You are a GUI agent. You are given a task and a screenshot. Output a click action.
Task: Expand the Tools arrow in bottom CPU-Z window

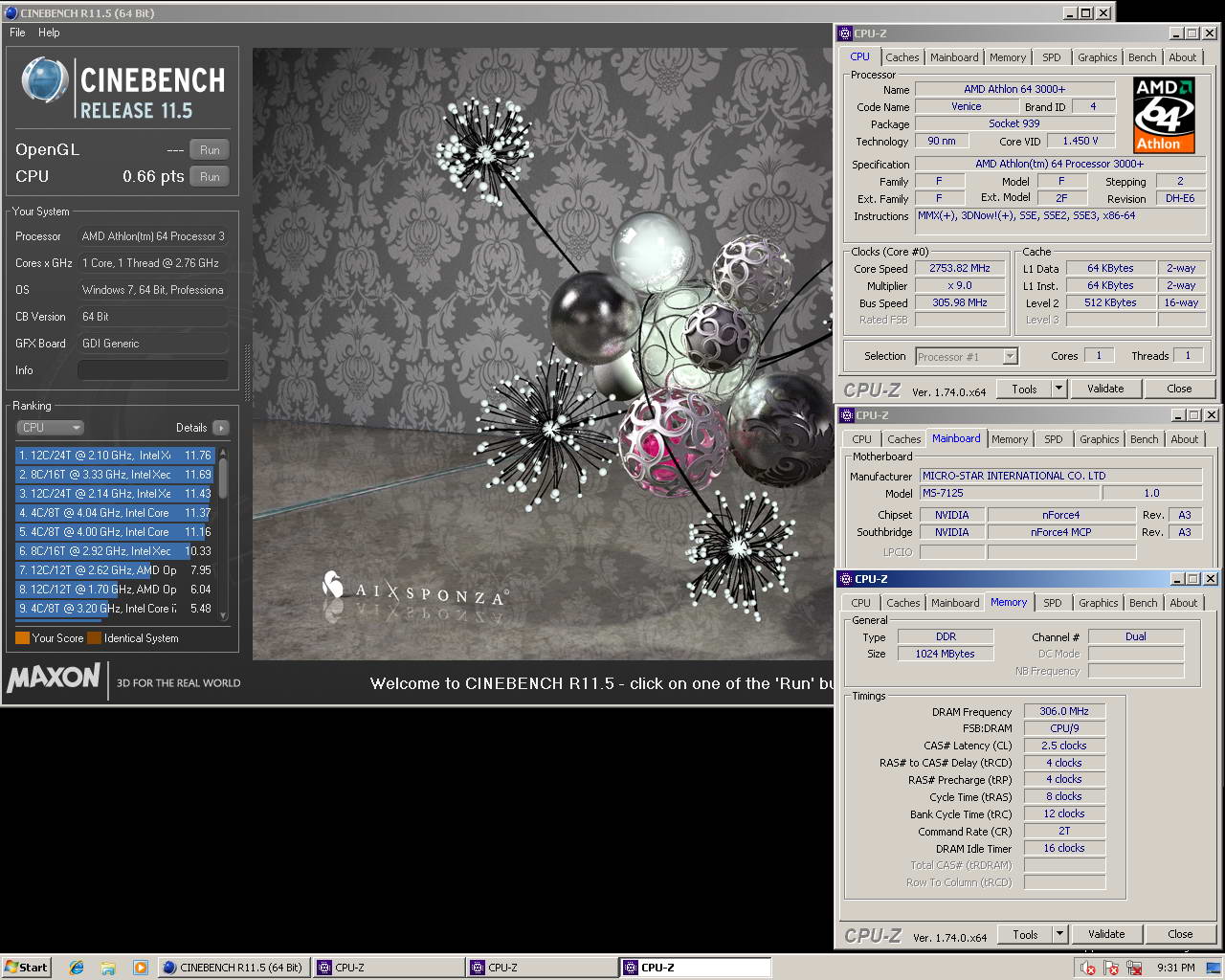pos(1059,934)
